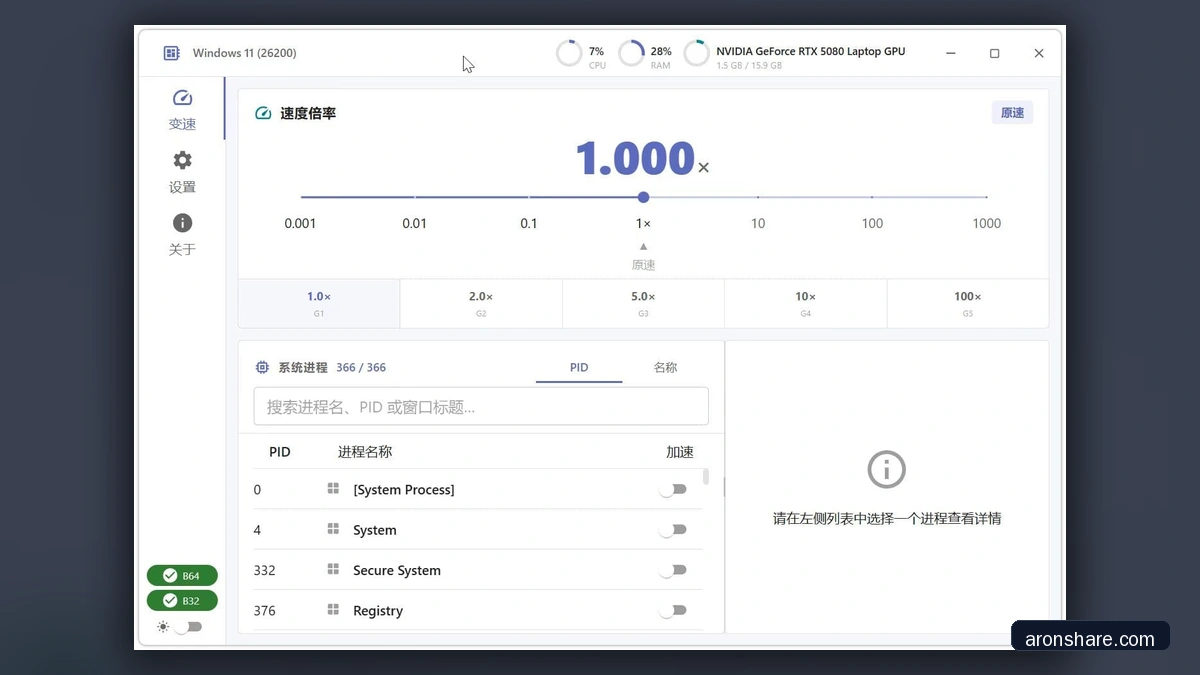Click the PID column header
The height and width of the screenshot is (675, 1200).
tap(280, 452)
